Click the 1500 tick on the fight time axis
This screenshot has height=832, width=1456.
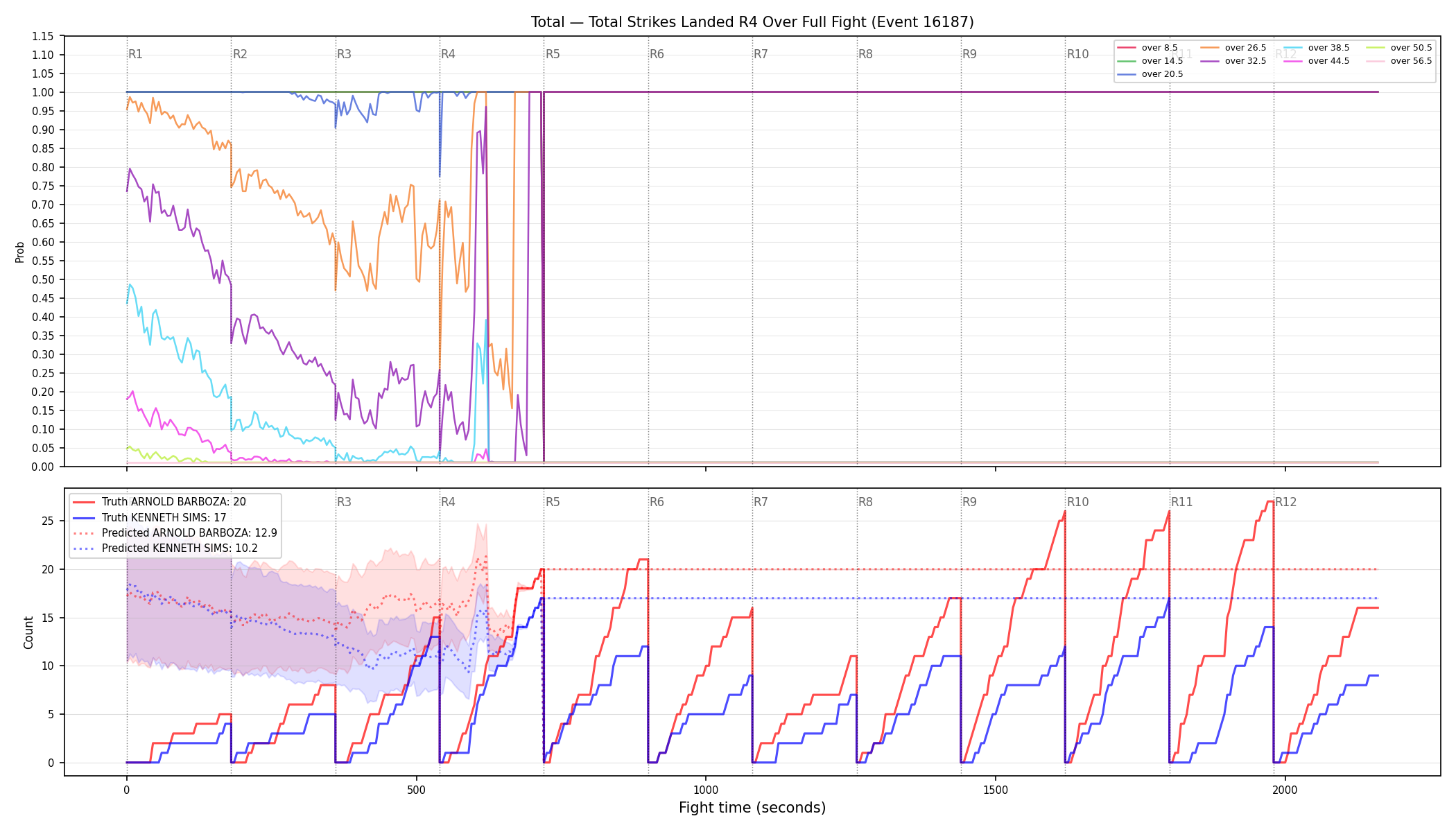996,790
